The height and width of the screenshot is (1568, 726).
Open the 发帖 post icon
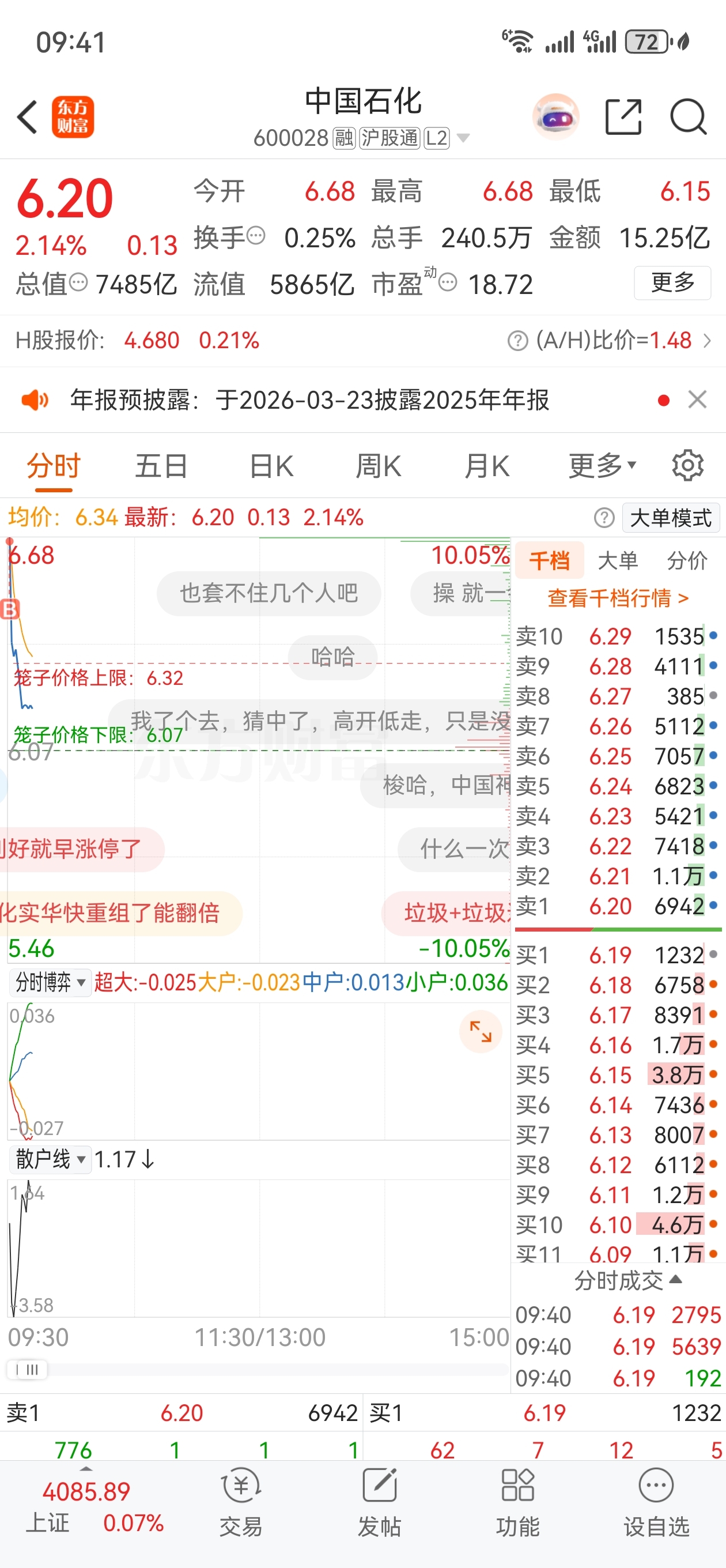[380, 1501]
